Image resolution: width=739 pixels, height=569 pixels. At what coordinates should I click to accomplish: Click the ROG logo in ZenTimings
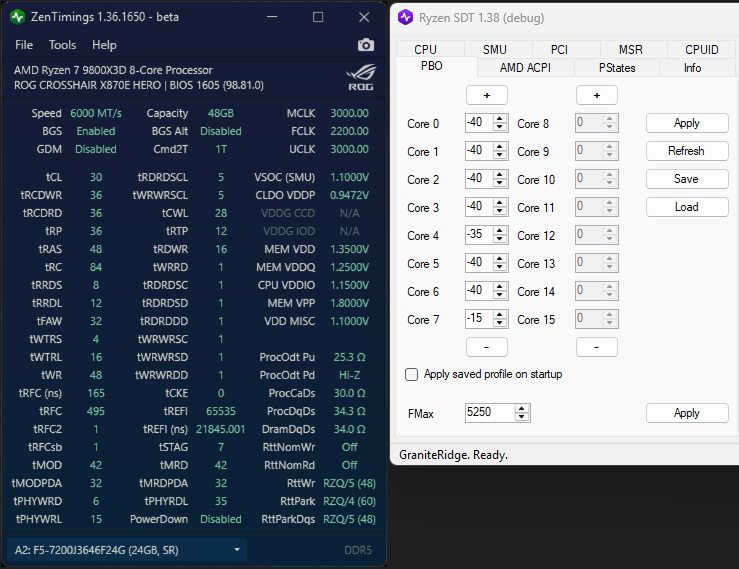[x=361, y=77]
